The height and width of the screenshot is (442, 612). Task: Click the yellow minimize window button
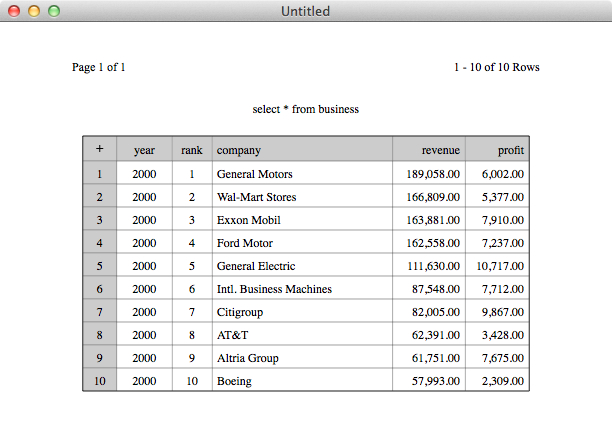click(x=34, y=11)
